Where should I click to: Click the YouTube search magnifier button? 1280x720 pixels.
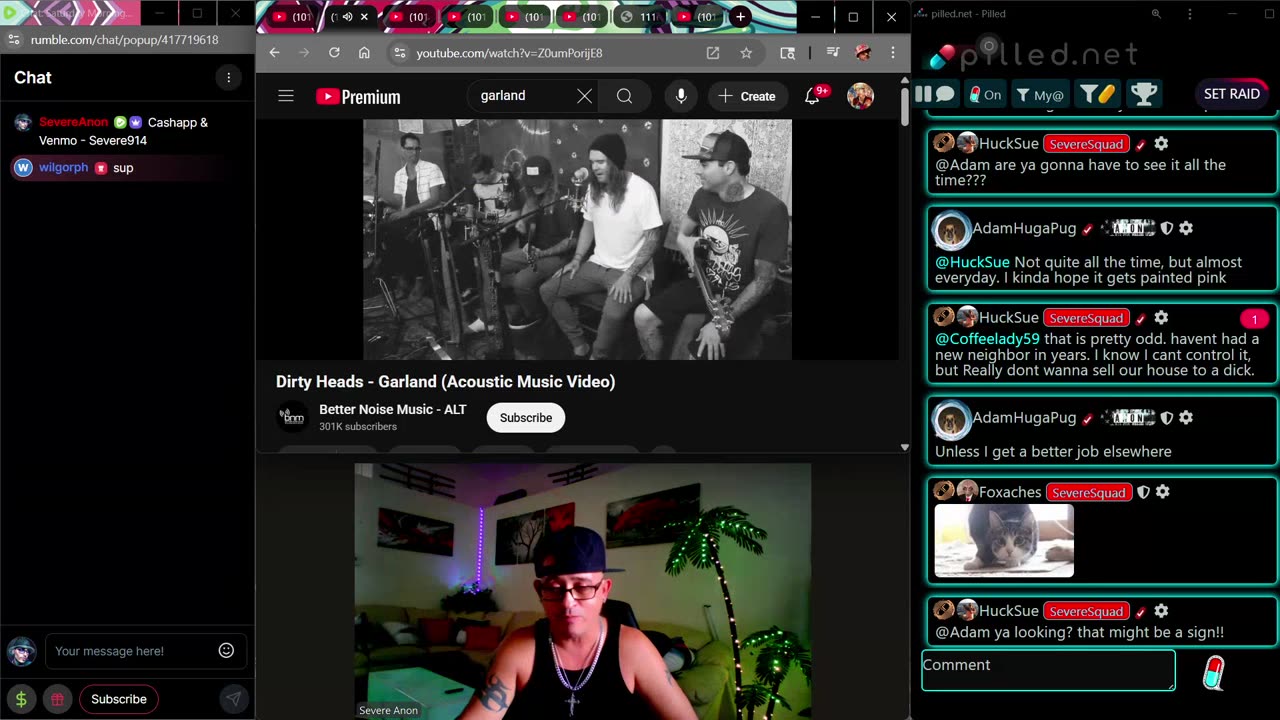pyautogui.click(x=624, y=96)
